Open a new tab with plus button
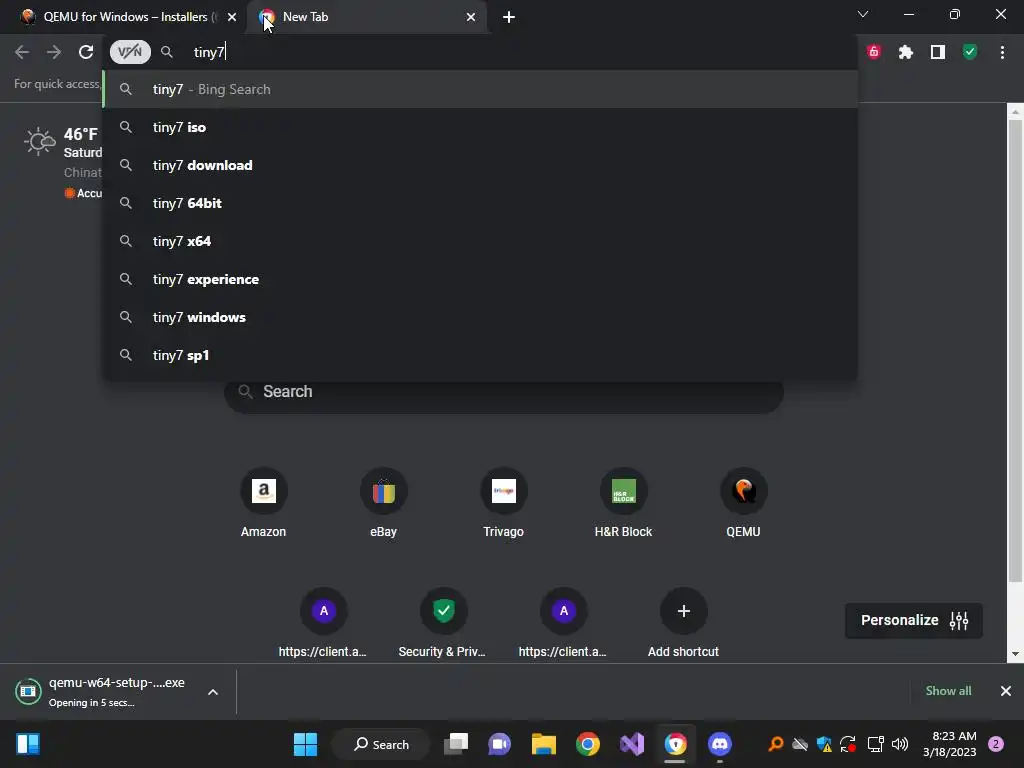Screen dimensions: 1024x768 (x=509, y=18)
